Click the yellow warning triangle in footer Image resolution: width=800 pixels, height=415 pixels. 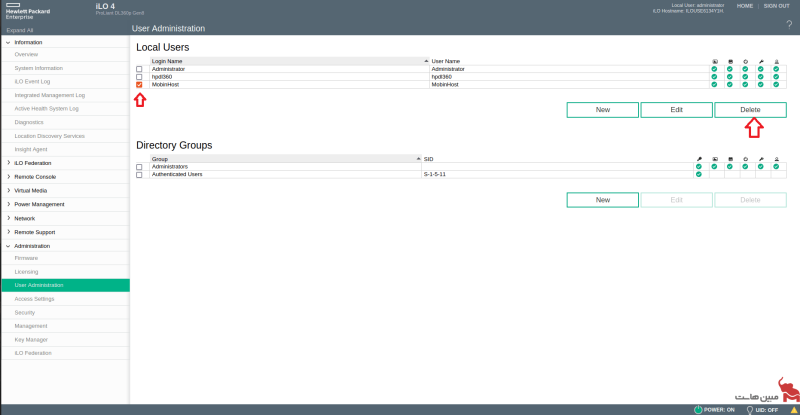point(794,410)
